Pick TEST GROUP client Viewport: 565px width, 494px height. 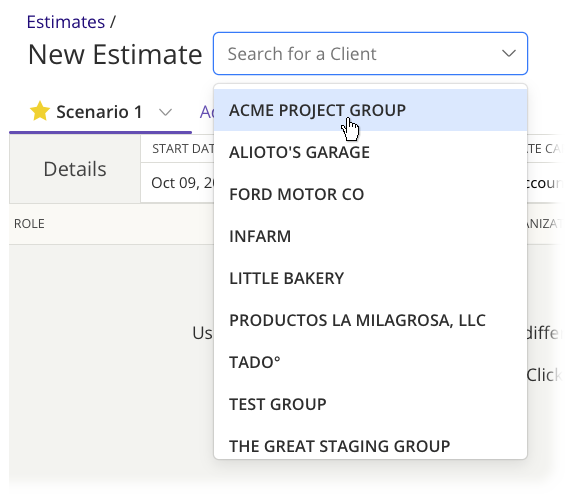coord(370,404)
